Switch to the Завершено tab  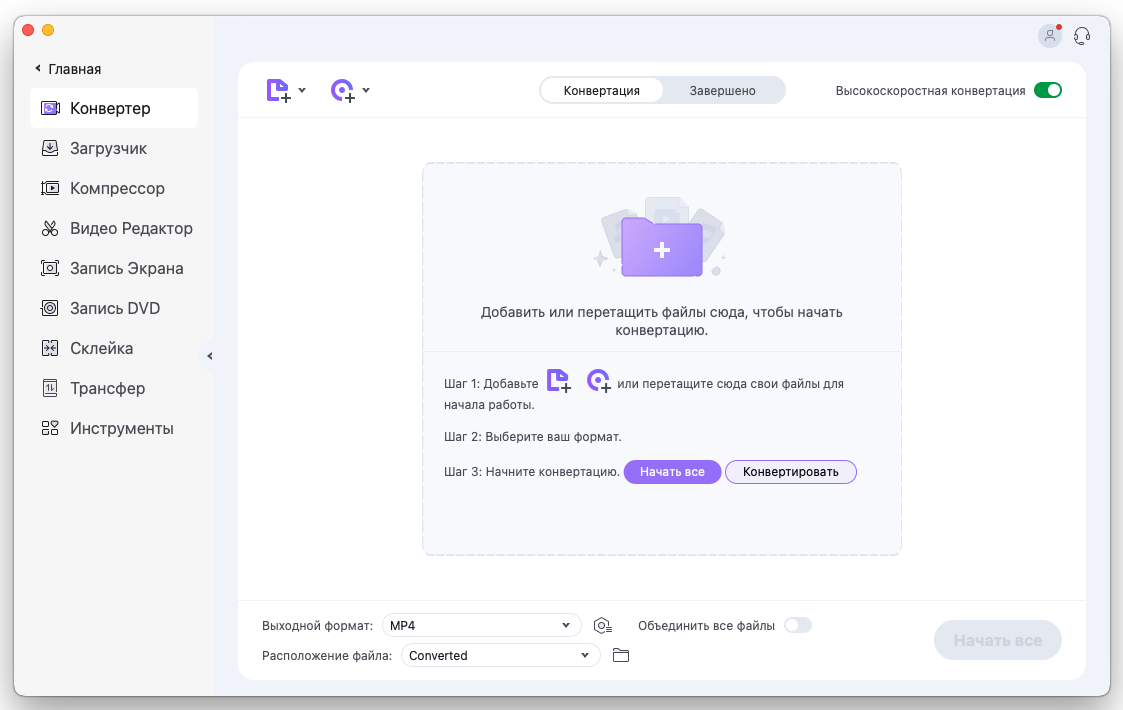coord(722,91)
